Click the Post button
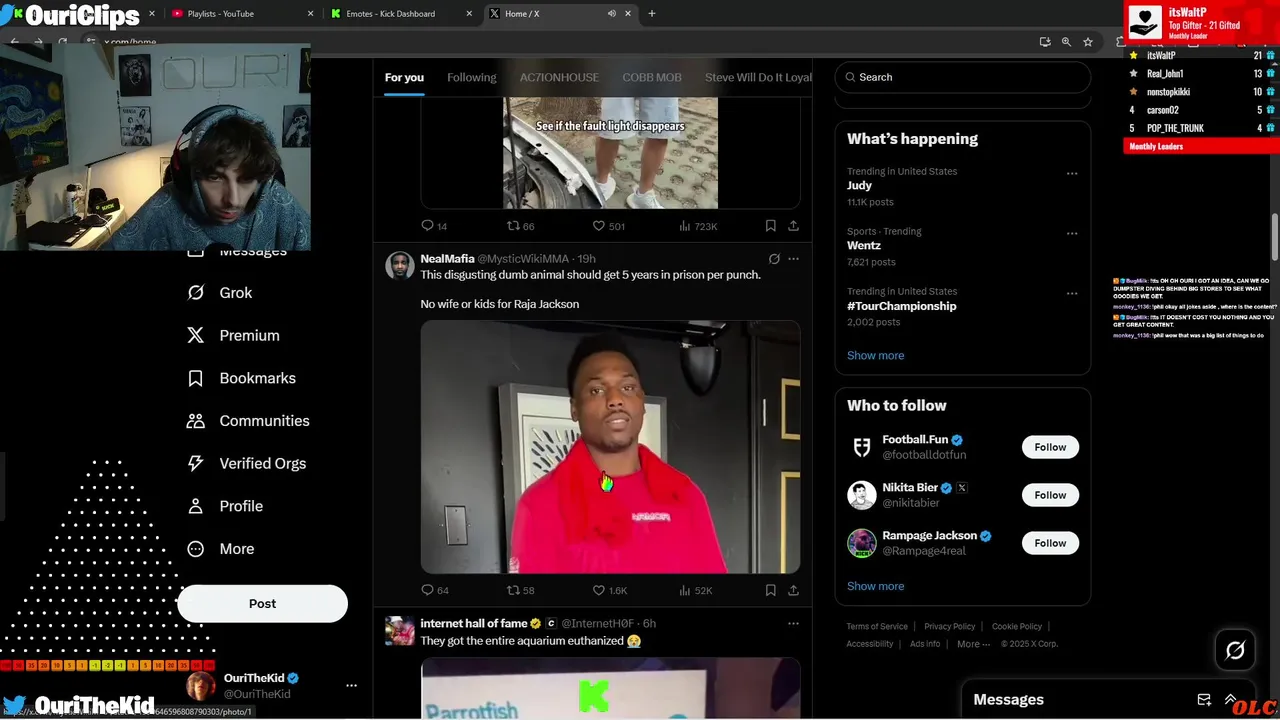1280x720 pixels. click(262, 604)
